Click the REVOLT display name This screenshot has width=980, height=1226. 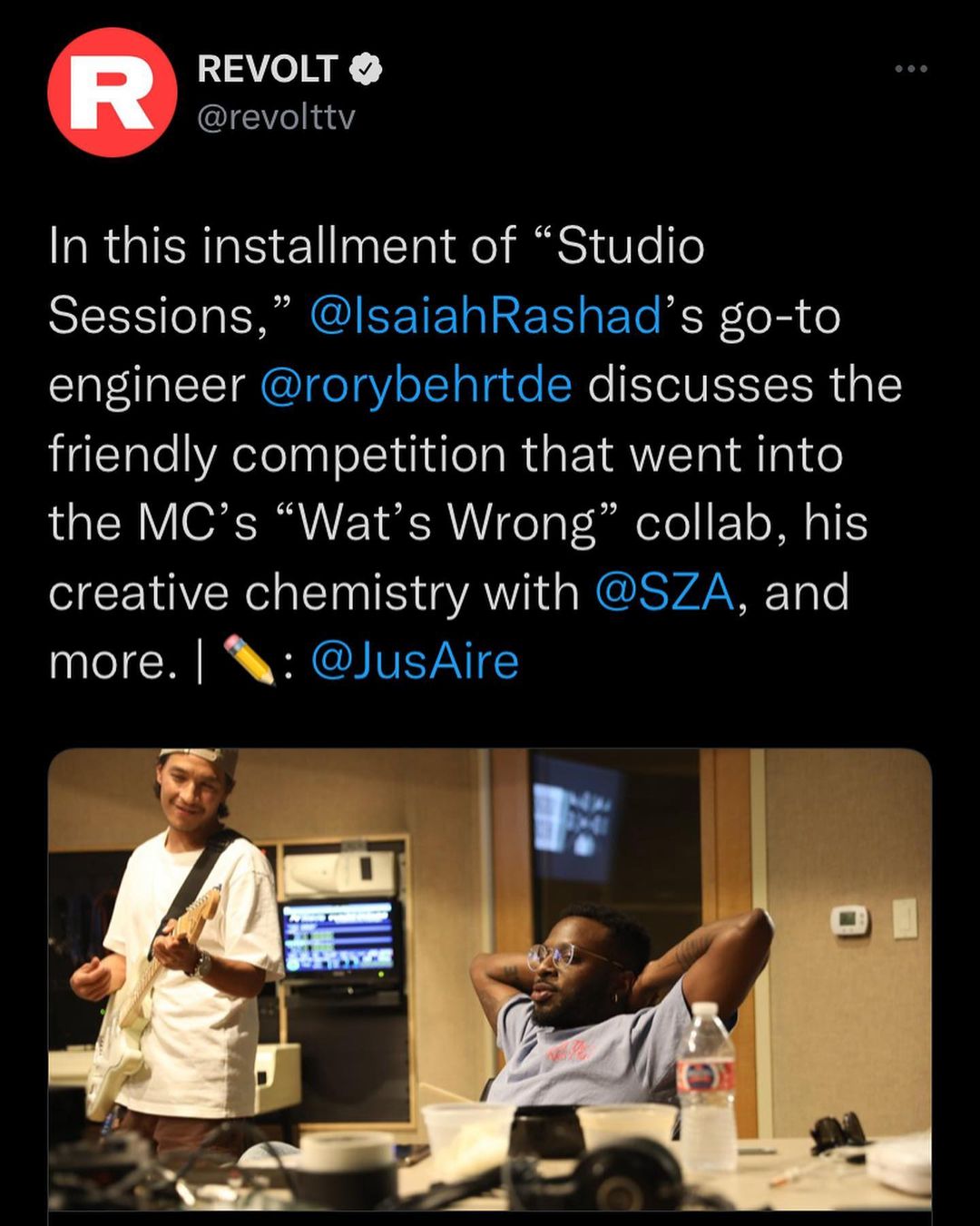(268, 69)
